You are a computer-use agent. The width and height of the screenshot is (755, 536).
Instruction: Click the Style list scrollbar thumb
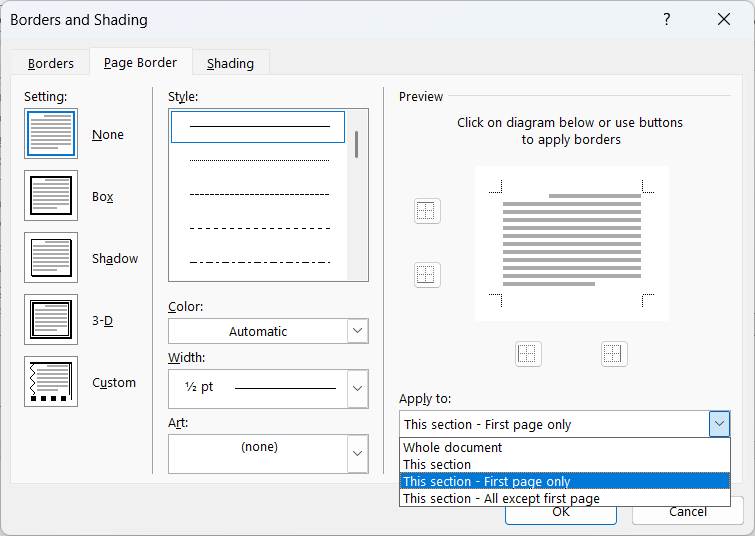356,144
